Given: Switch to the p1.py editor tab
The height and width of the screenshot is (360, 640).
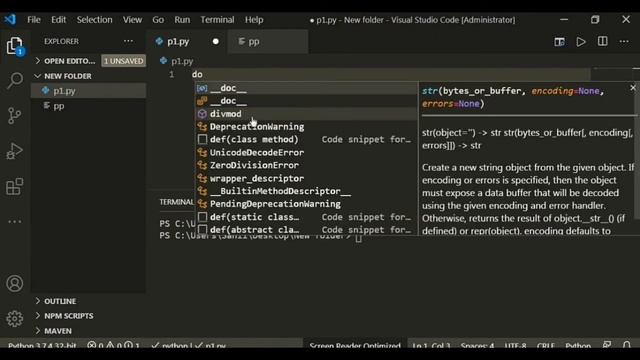Looking at the screenshot, I should (187, 41).
